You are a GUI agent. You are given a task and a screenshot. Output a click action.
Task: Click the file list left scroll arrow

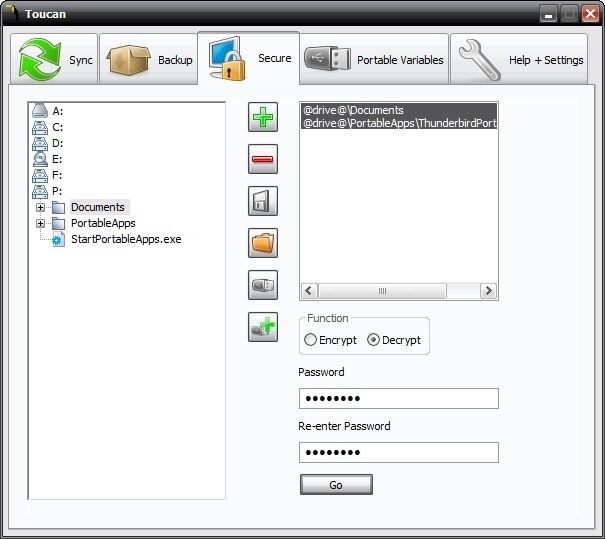click(x=309, y=291)
